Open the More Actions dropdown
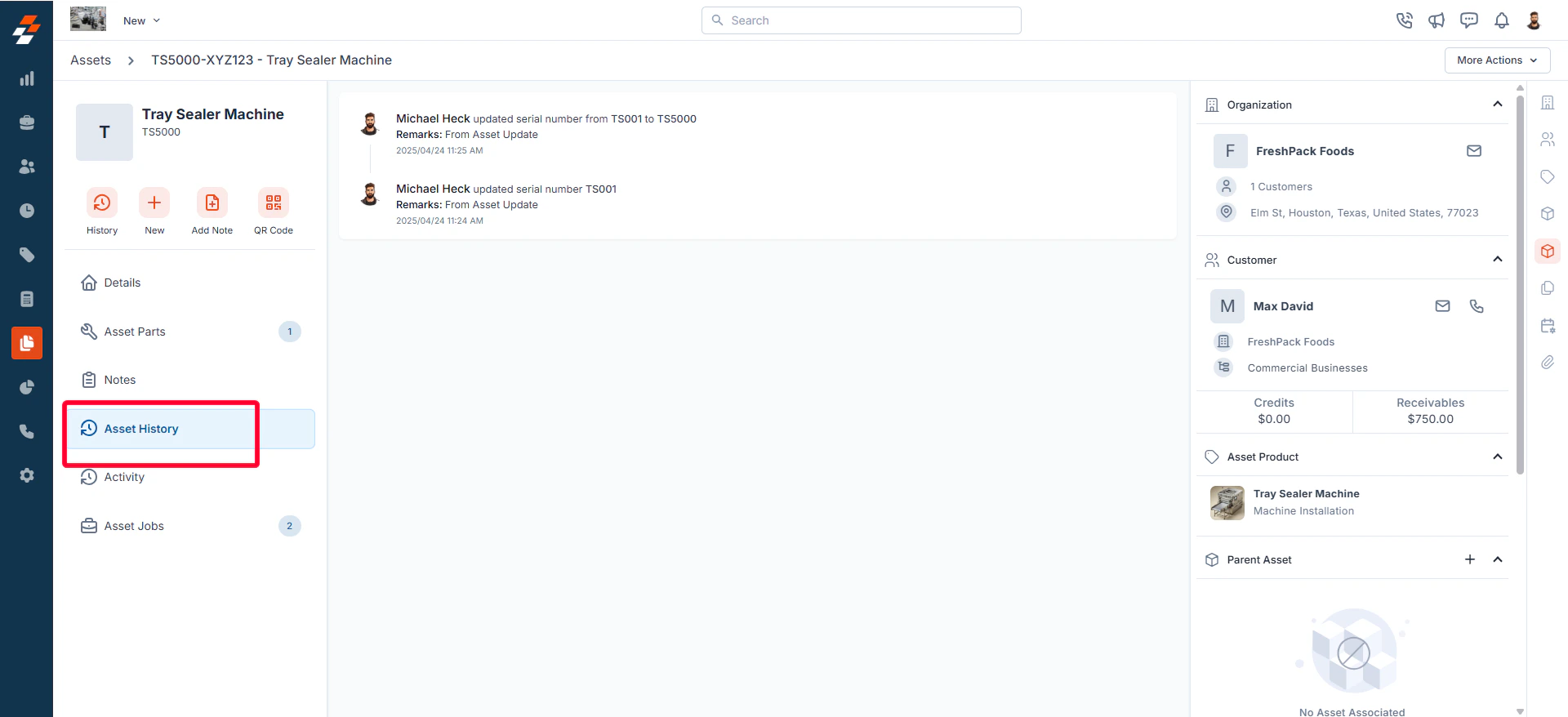This screenshot has width=1568, height=717. 1497,60
